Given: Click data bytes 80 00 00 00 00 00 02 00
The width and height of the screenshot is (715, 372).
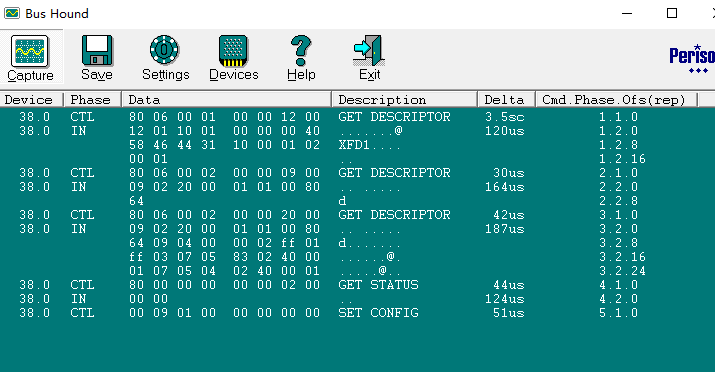Looking at the screenshot, I should coord(224,285).
